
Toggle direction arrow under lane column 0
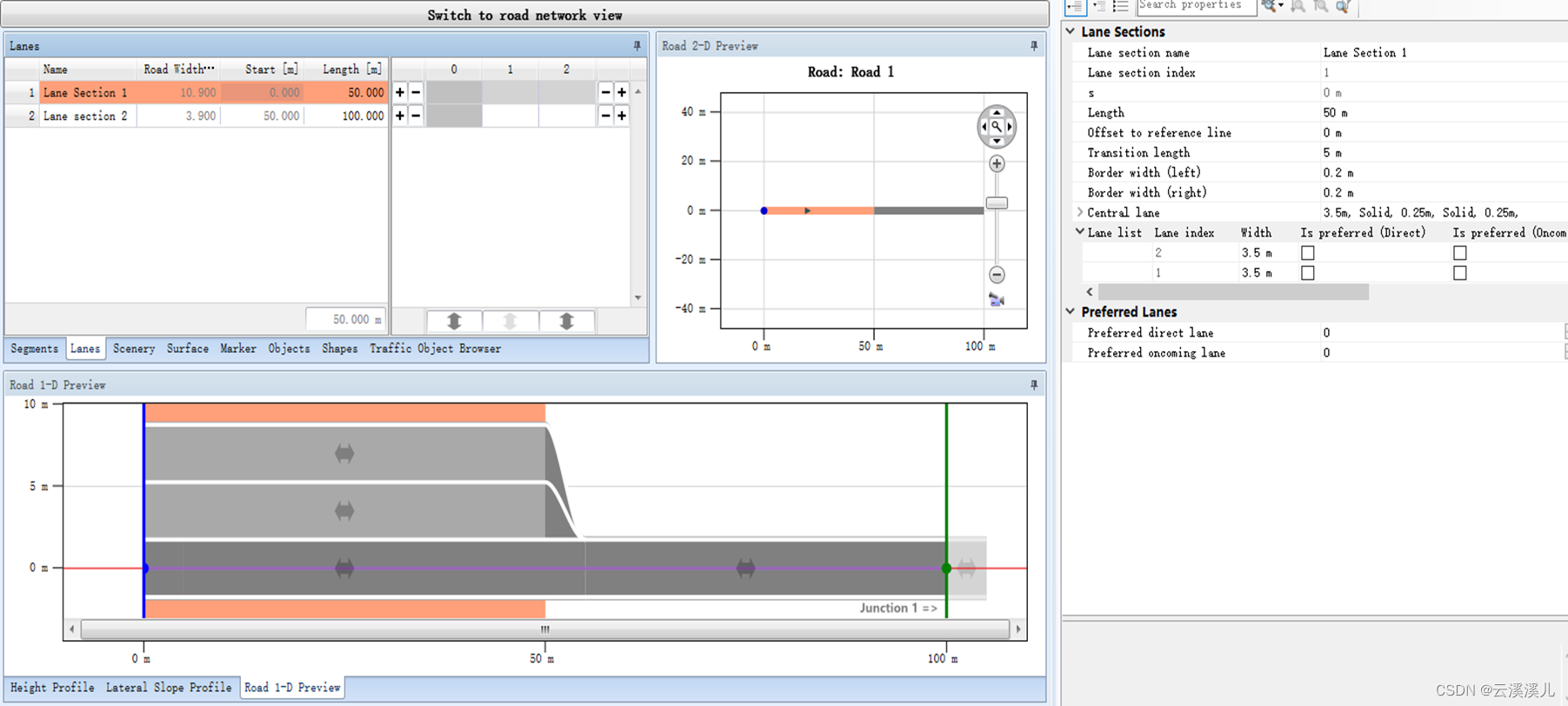454,321
